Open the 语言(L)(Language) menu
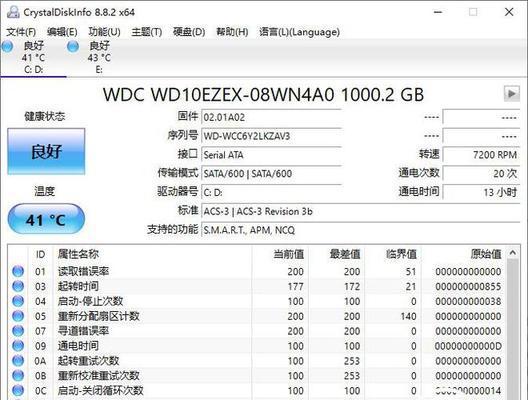This screenshot has width=528, height=400. pos(299,32)
